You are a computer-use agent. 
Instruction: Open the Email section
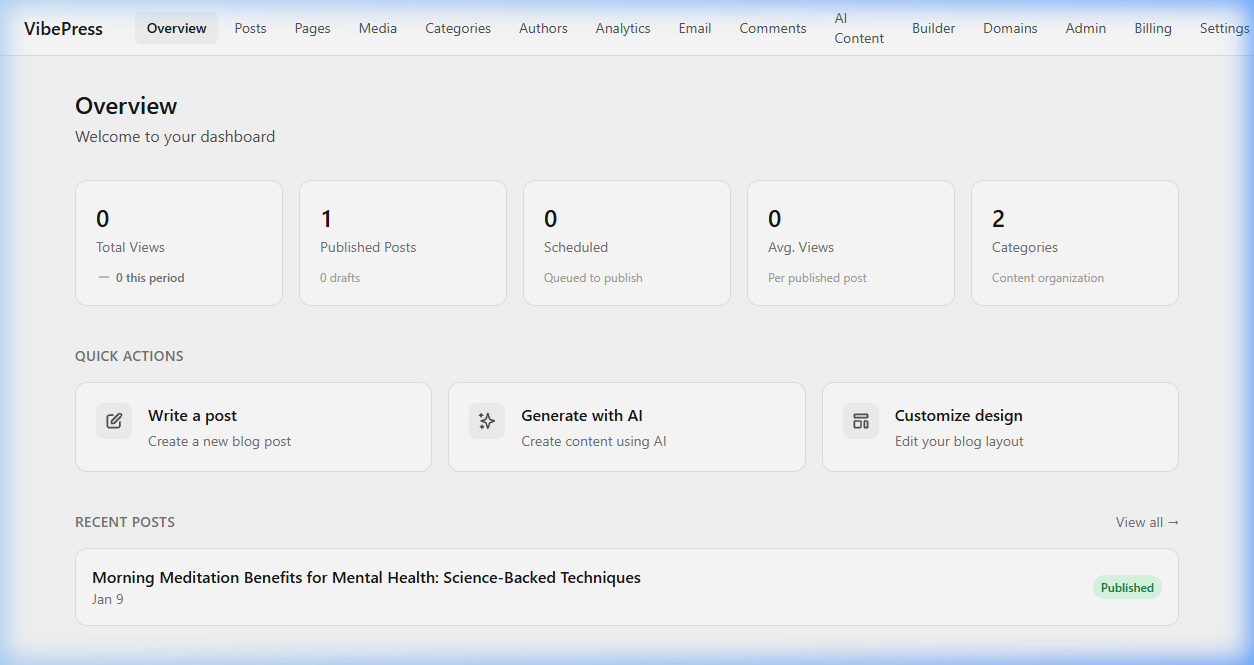[694, 28]
